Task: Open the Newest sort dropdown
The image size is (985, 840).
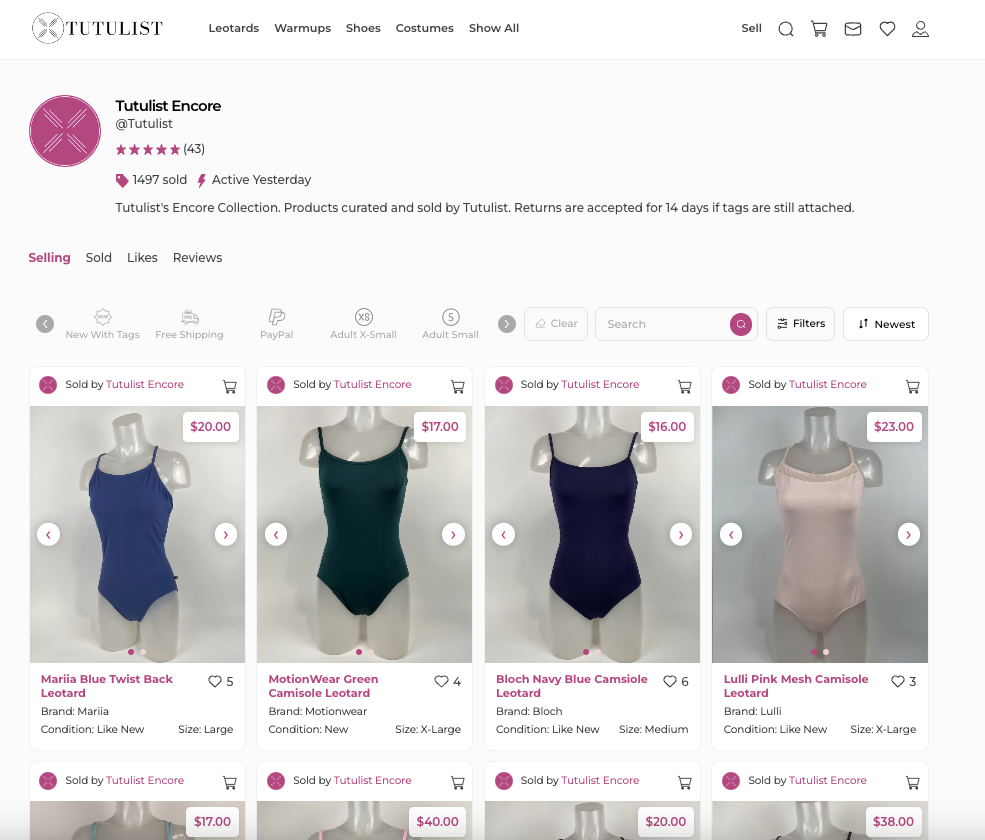Action: [x=886, y=324]
